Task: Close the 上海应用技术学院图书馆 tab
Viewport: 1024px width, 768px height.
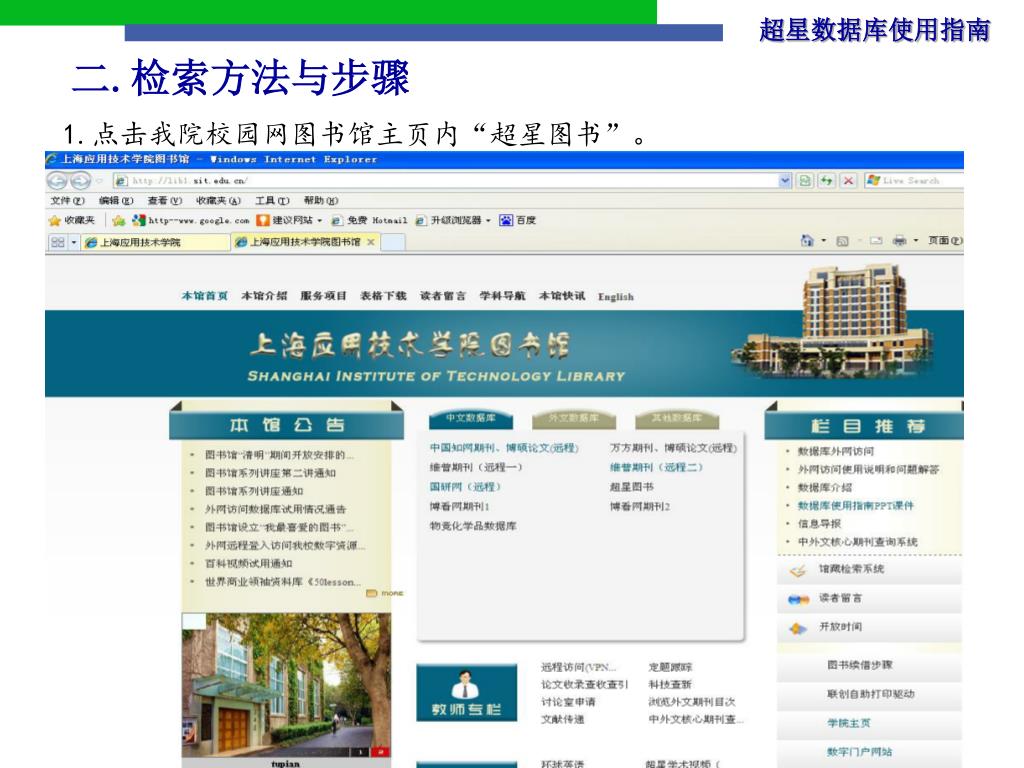Action: (x=371, y=242)
